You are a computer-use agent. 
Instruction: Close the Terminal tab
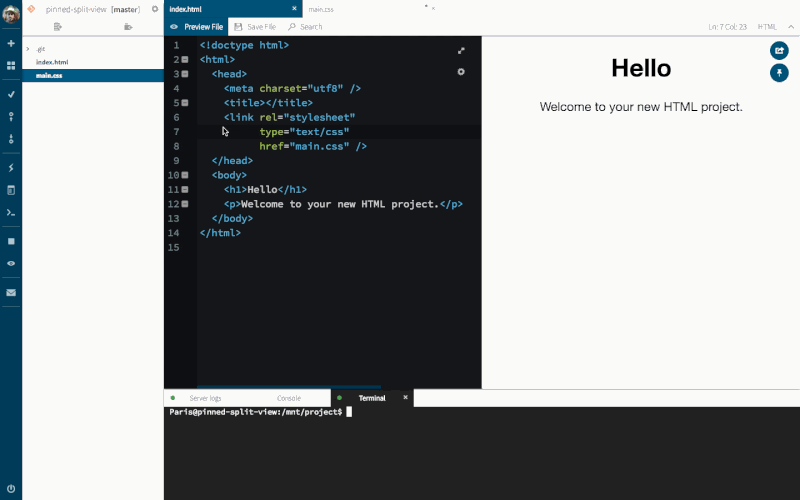pos(406,397)
